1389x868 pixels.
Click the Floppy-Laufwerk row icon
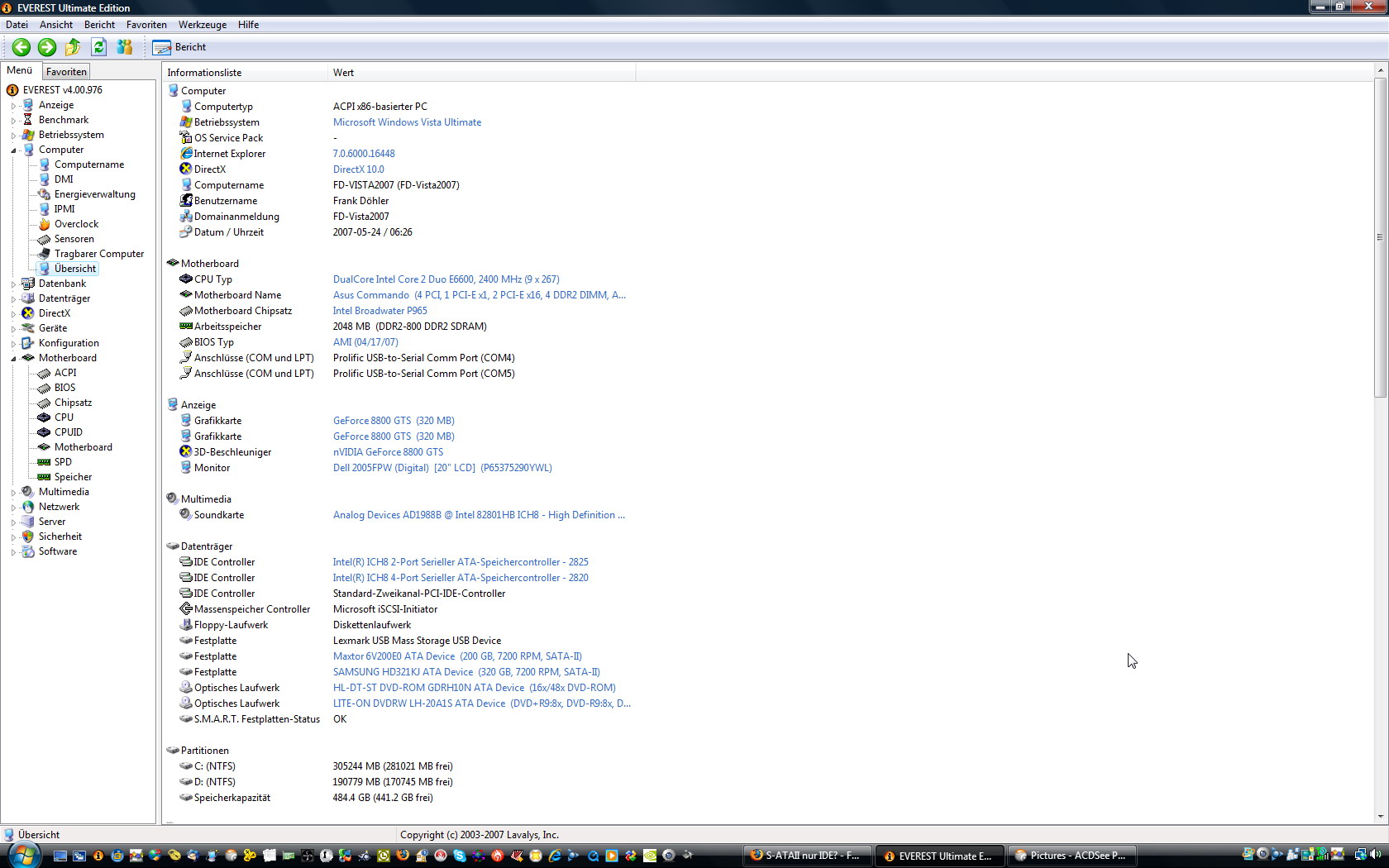186,625
